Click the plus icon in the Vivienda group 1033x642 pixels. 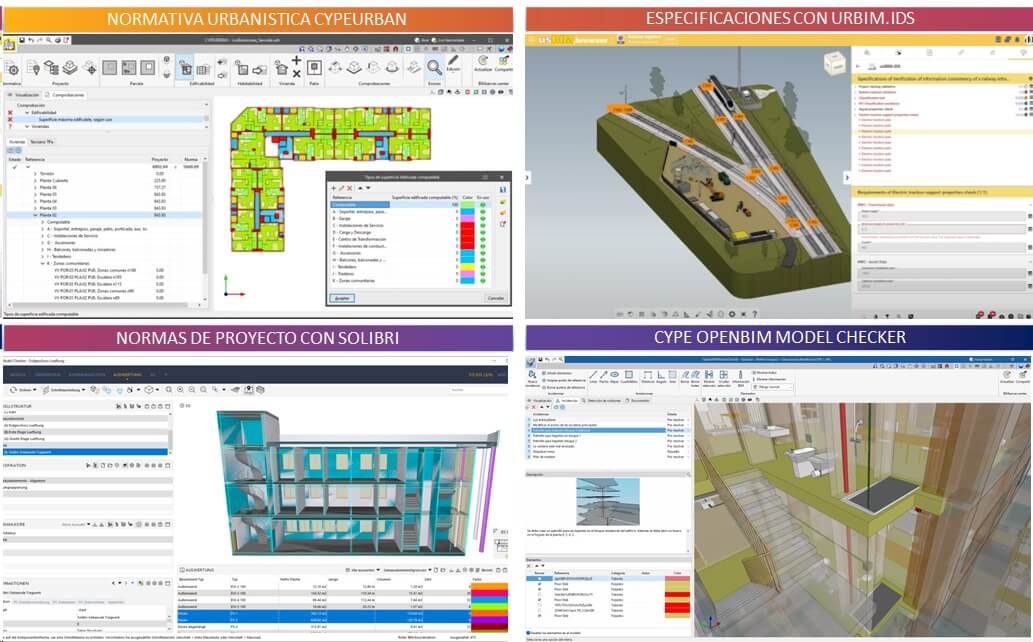[x=296, y=60]
